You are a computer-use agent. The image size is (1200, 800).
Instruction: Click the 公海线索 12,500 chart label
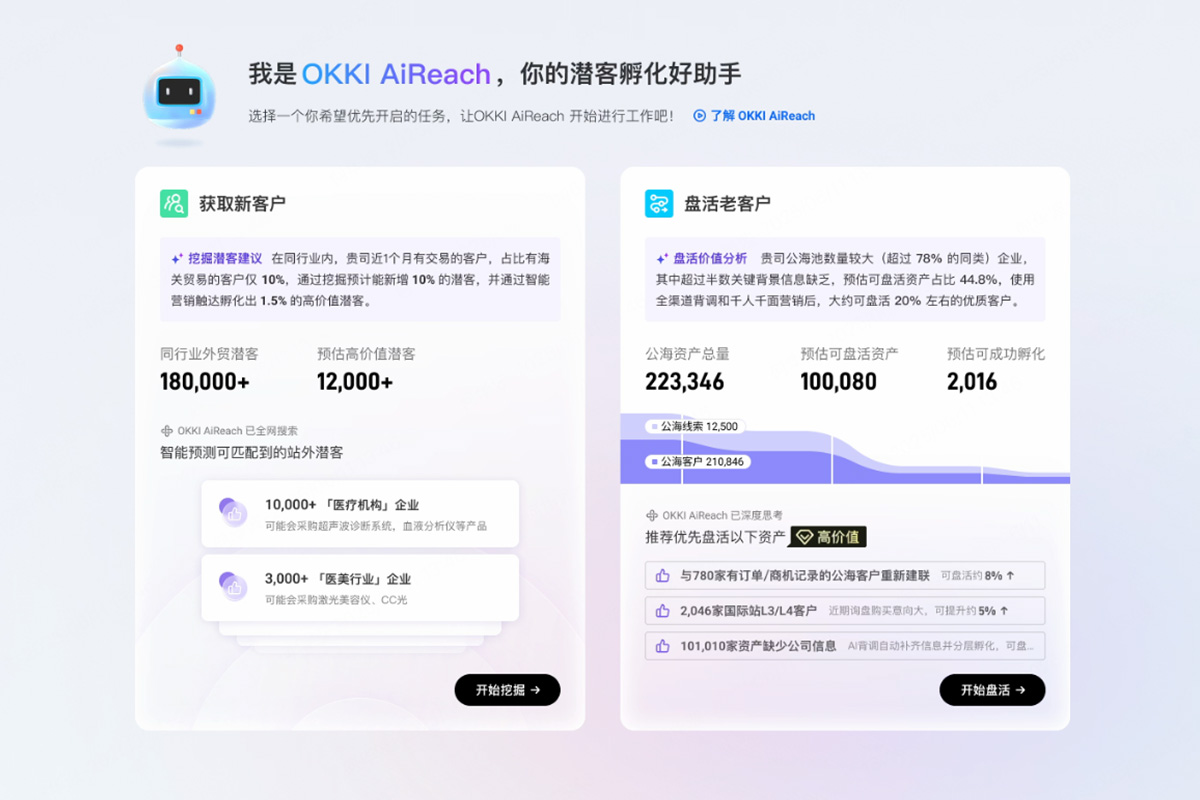[695, 426]
